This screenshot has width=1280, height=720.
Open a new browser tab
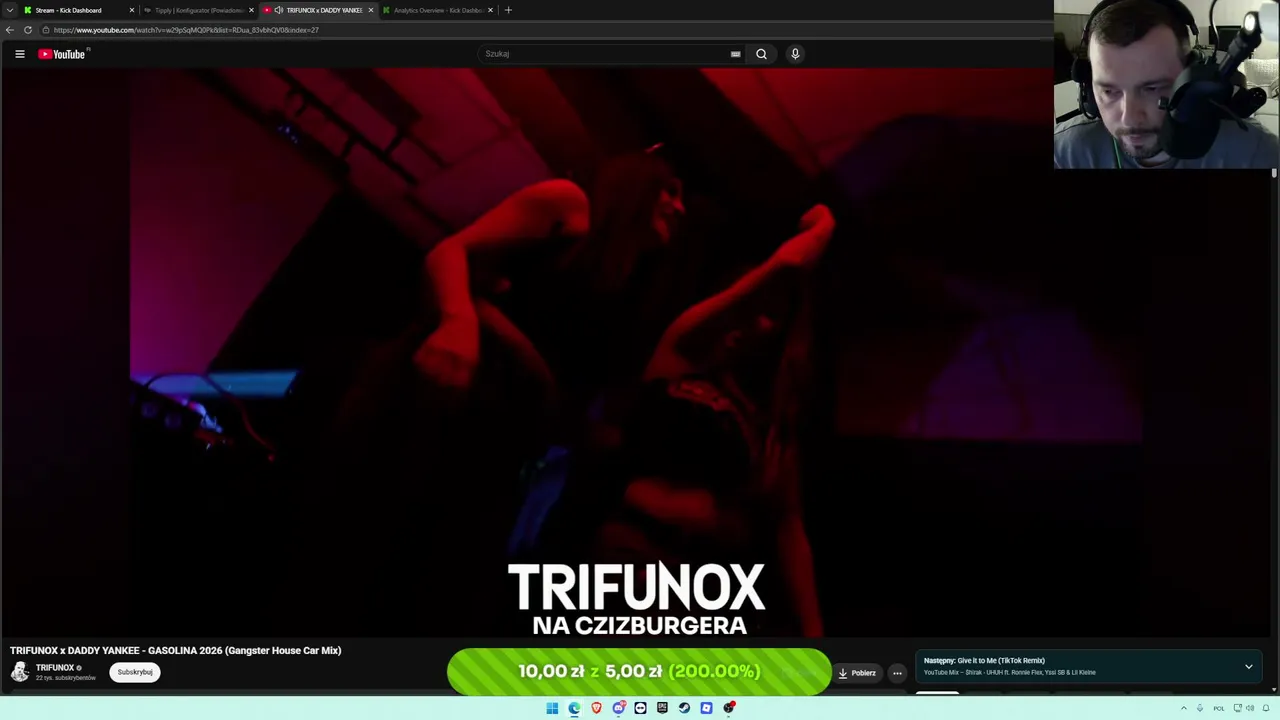[x=508, y=10]
